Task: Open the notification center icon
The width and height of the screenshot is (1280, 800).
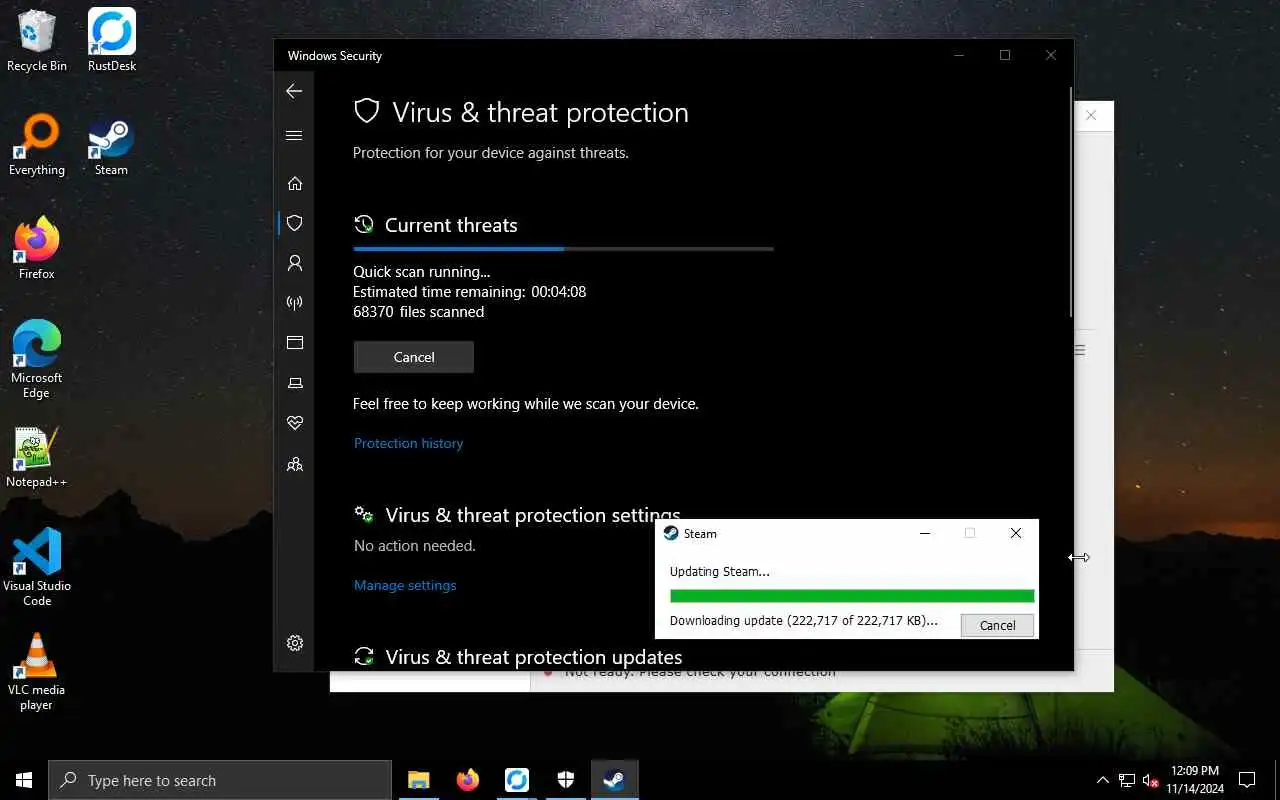Action: tap(1247, 780)
